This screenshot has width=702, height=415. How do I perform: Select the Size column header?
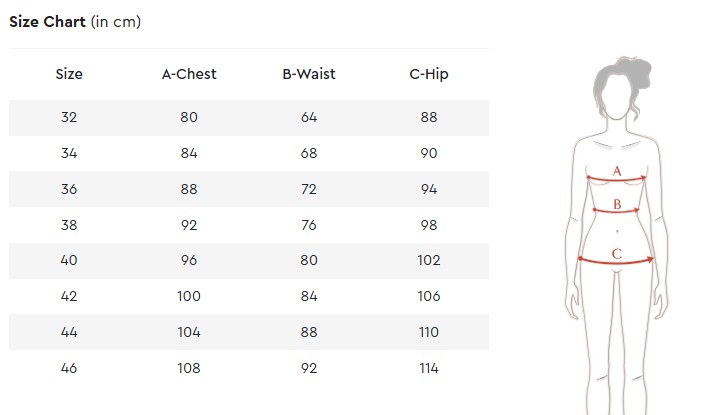pyautogui.click(x=69, y=74)
